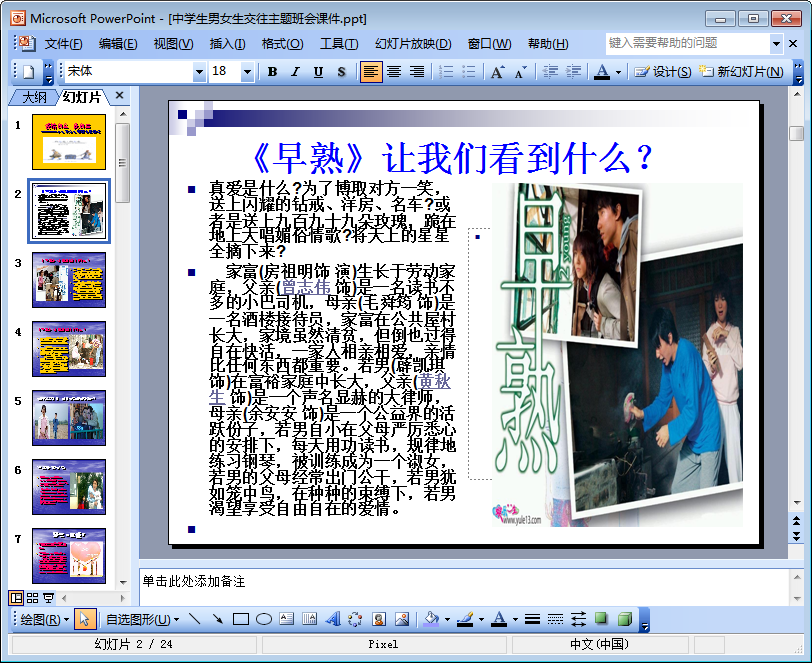The image size is (812, 663).
Task: Insert diagram or organization chart icon
Action: (x=355, y=619)
